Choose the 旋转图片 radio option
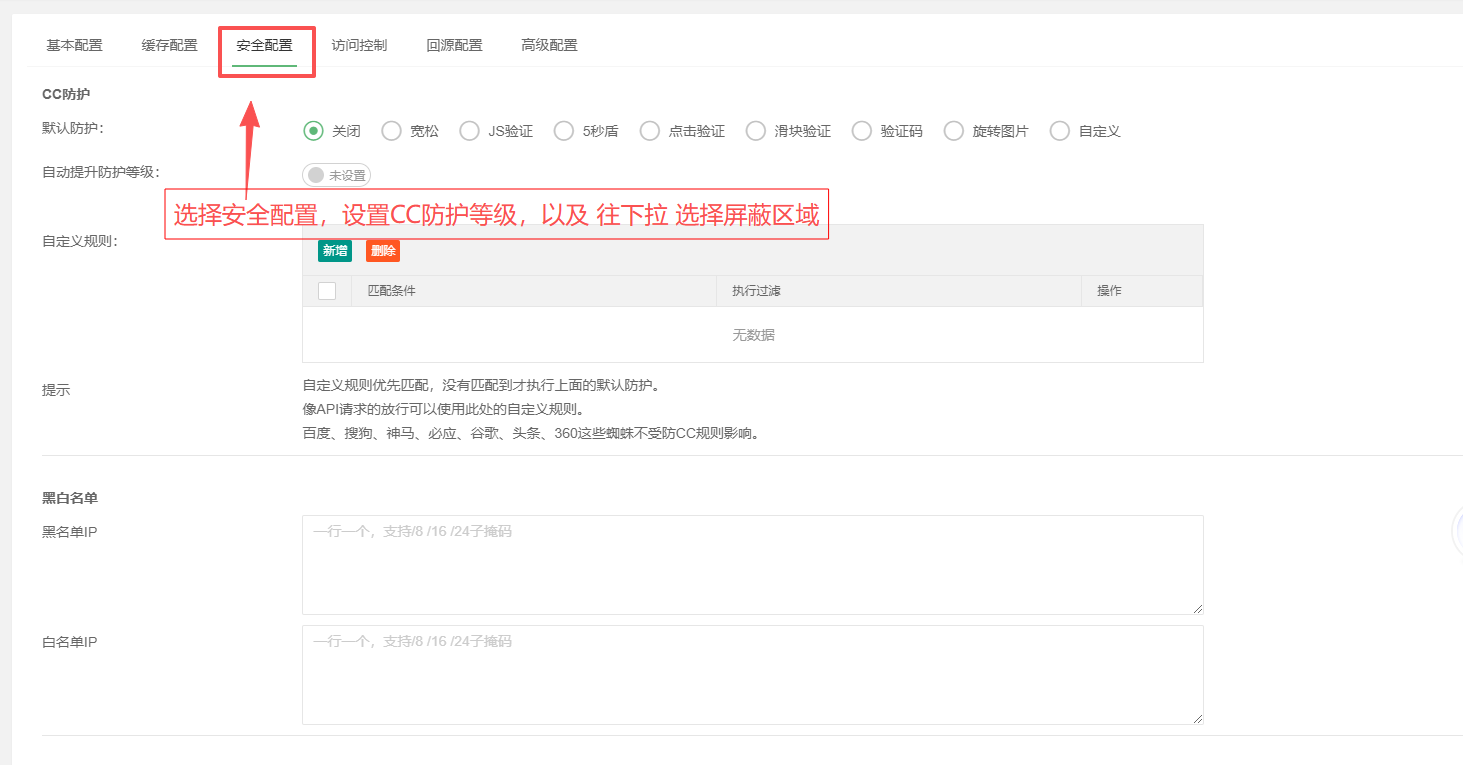 (x=954, y=131)
